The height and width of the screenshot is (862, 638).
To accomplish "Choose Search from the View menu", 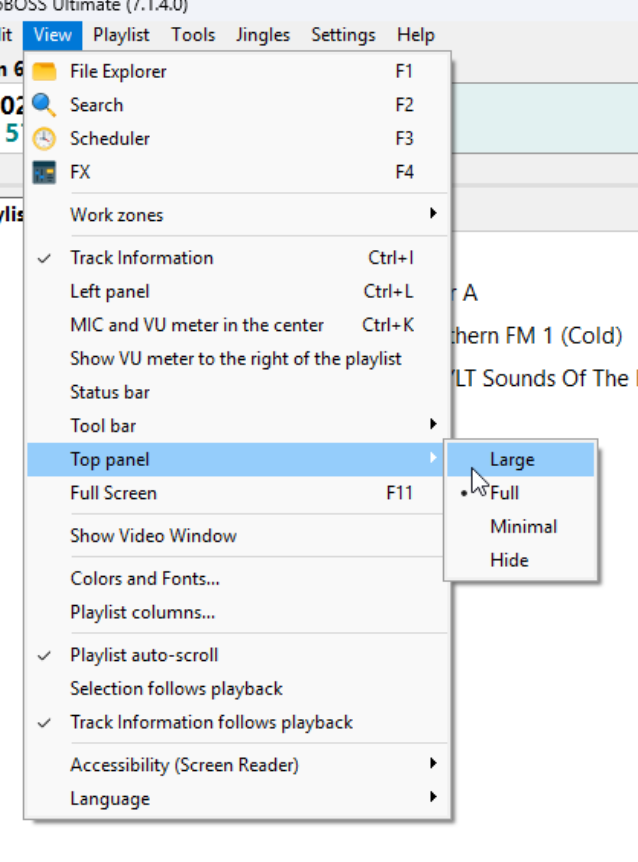I will 237,105.
